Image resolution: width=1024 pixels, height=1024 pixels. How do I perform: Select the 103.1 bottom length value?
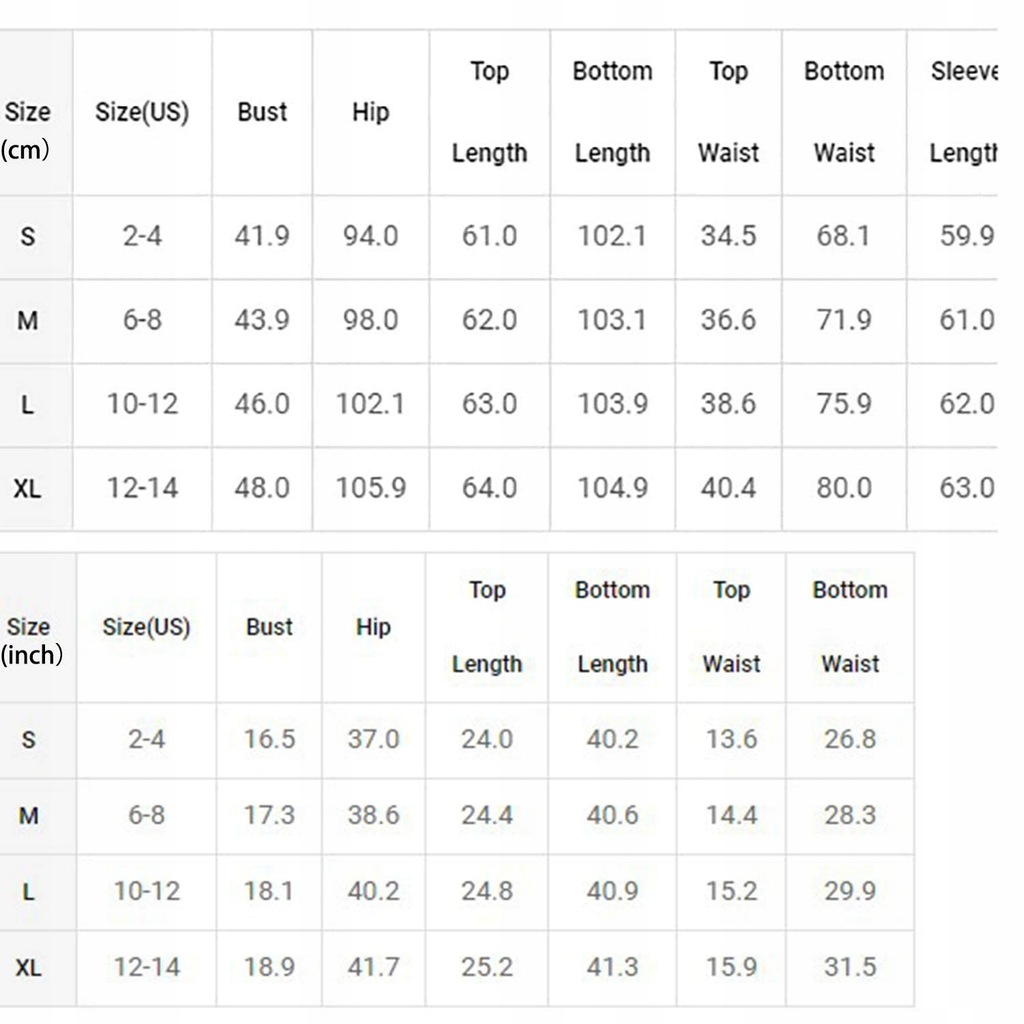612,320
